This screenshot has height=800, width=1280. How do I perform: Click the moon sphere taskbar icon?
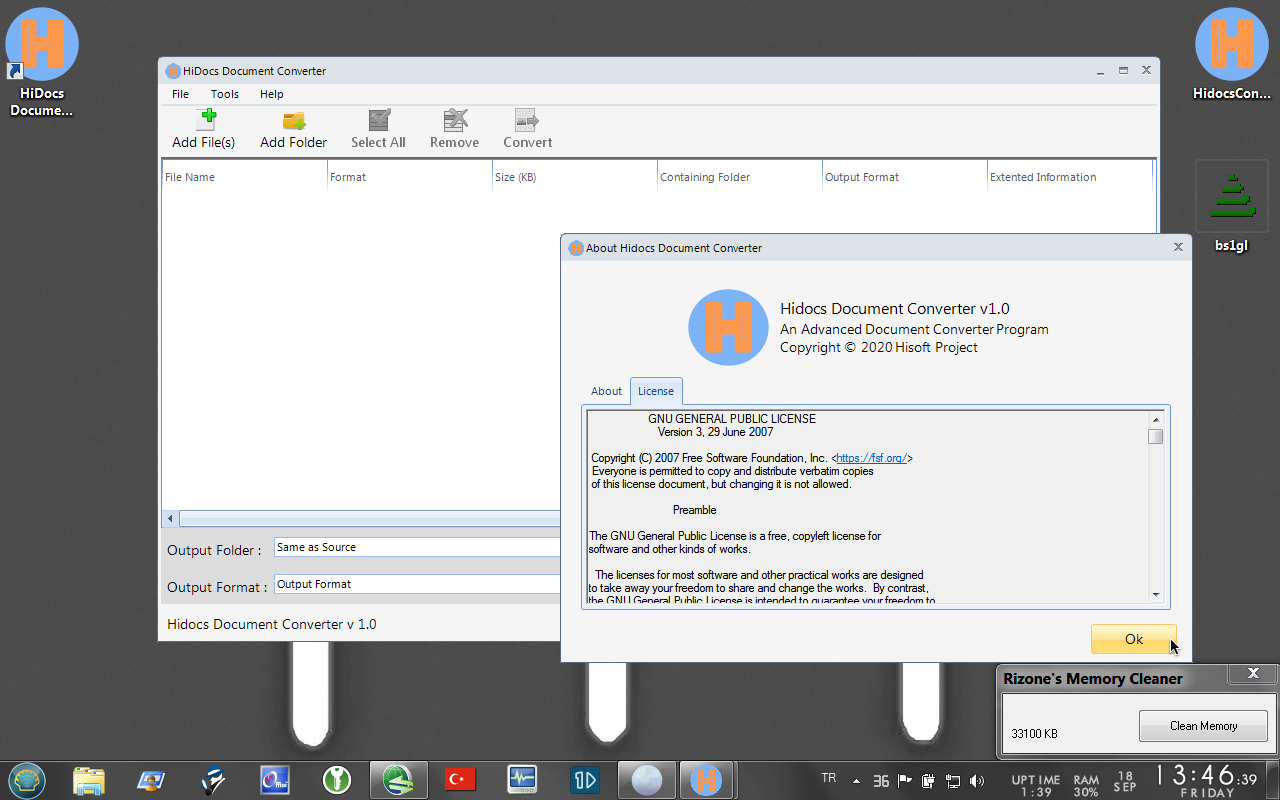(646, 779)
